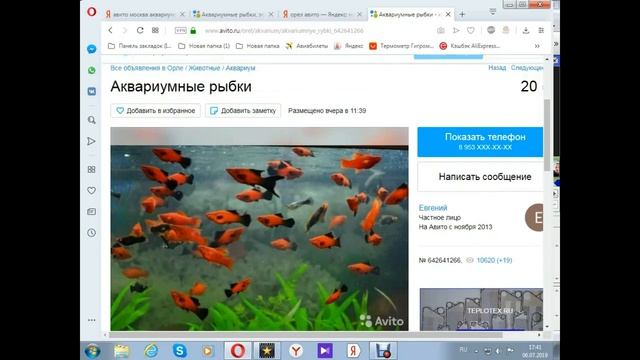The height and width of the screenshot is (360, 640).
Task: Open the Windows Start menu
Action: tap(93, 351)
